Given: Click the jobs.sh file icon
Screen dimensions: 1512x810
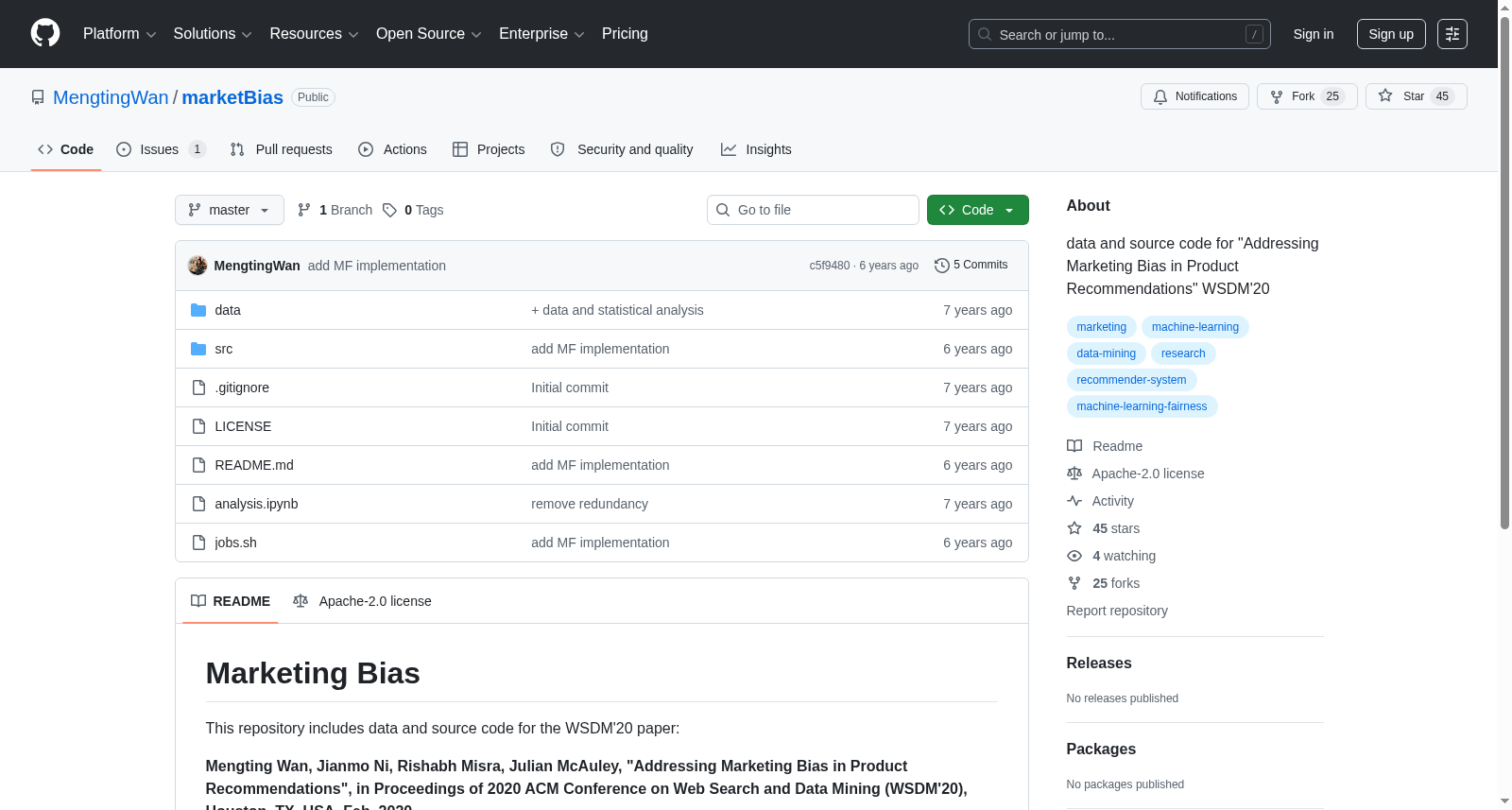Looking at the screenshot, I should 198,543.
